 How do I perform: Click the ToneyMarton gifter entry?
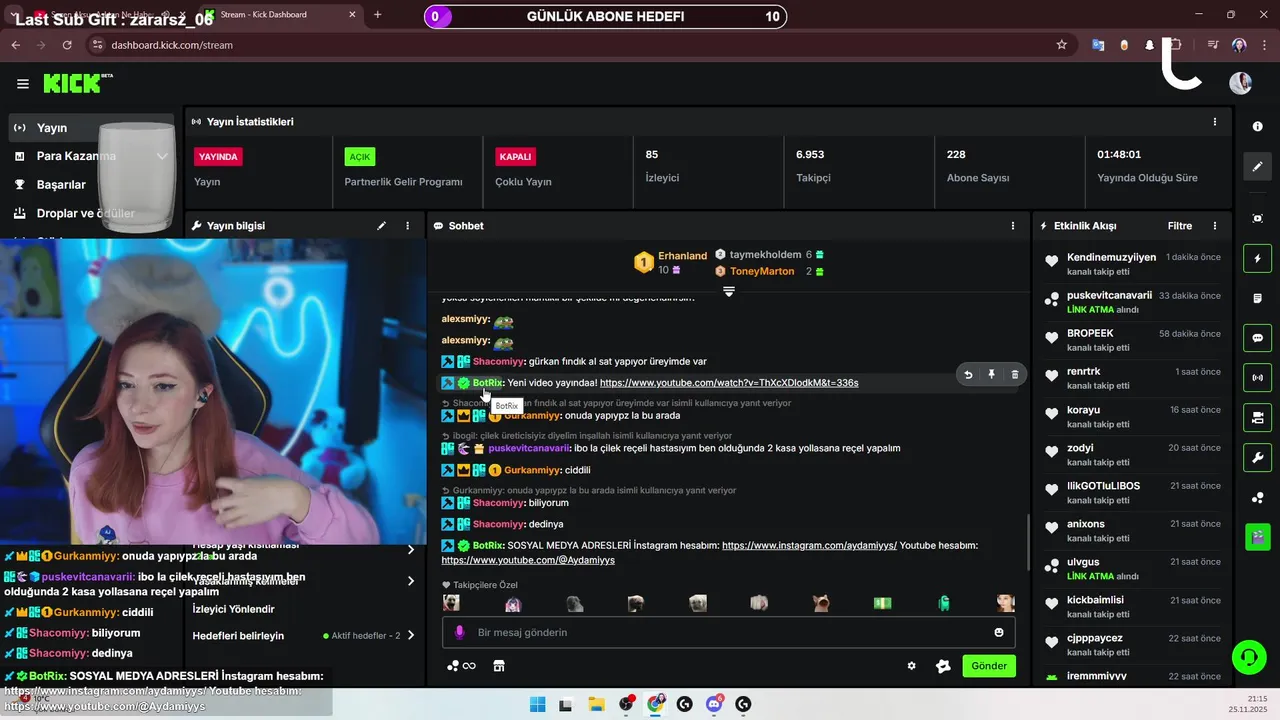pyautogui.click(x=762, y=271)
